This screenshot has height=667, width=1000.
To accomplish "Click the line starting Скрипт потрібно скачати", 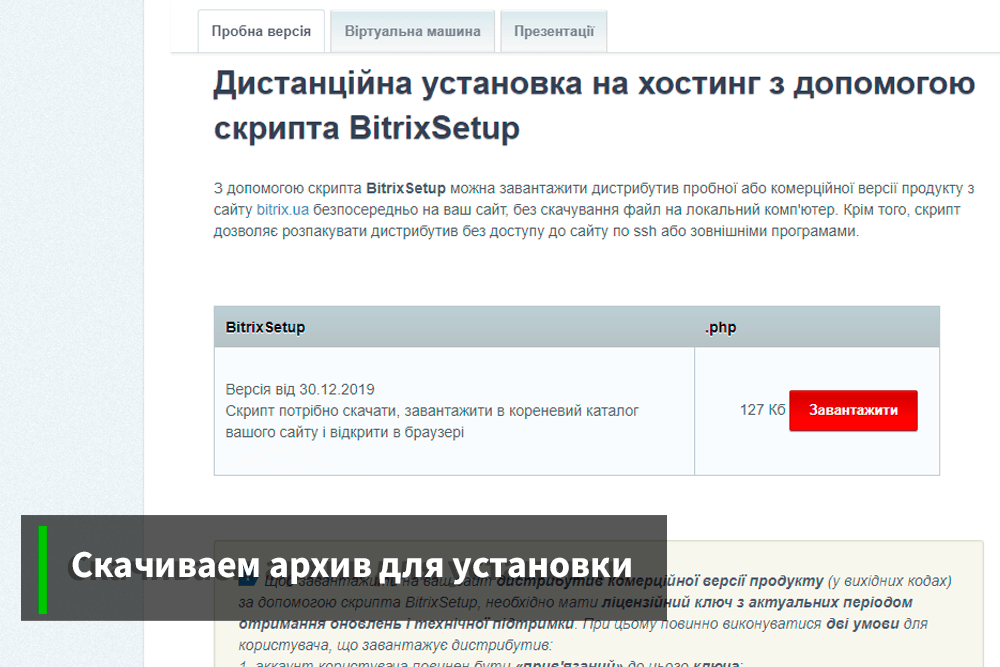I will coord(432,411).
